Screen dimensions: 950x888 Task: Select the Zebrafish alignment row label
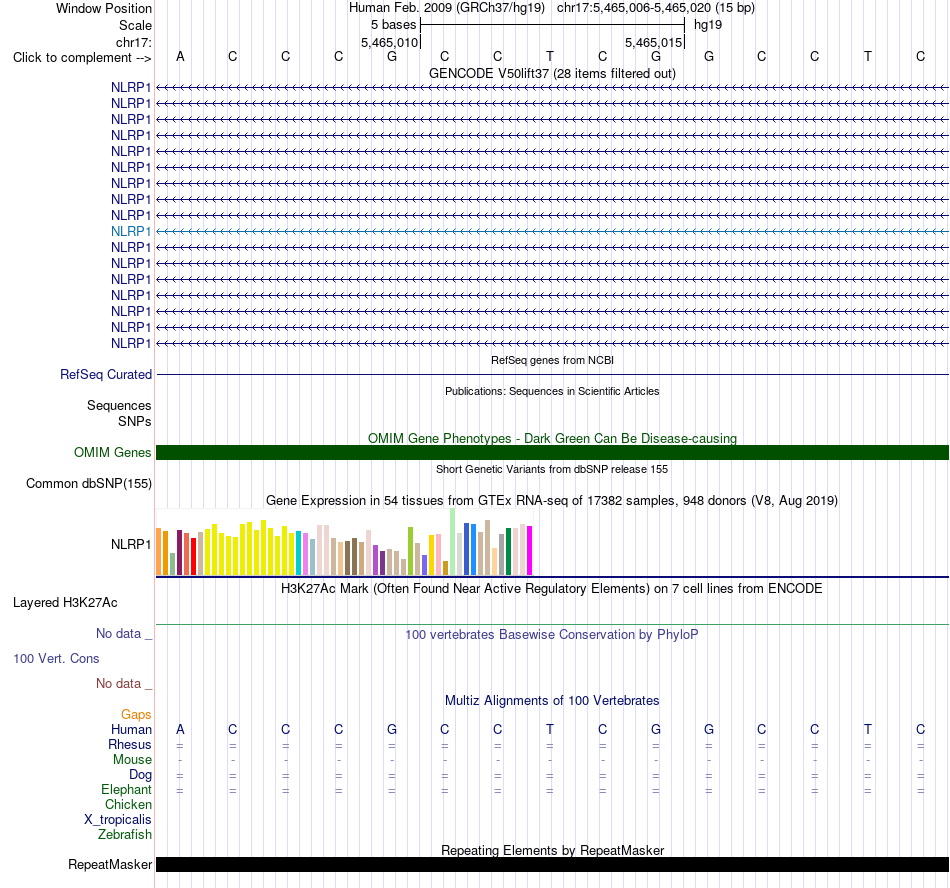[125, 834]
